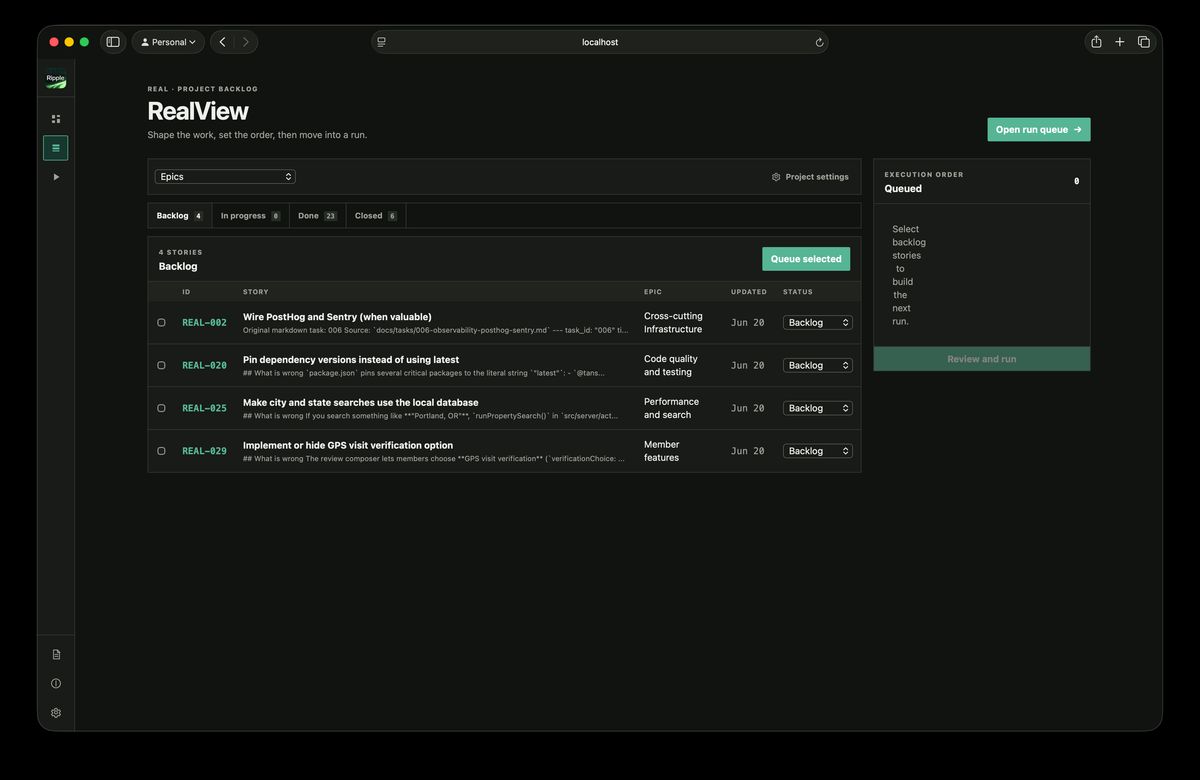The image size is (1200, 780).
Task: Click the STATUS column header
Action: 798,292
